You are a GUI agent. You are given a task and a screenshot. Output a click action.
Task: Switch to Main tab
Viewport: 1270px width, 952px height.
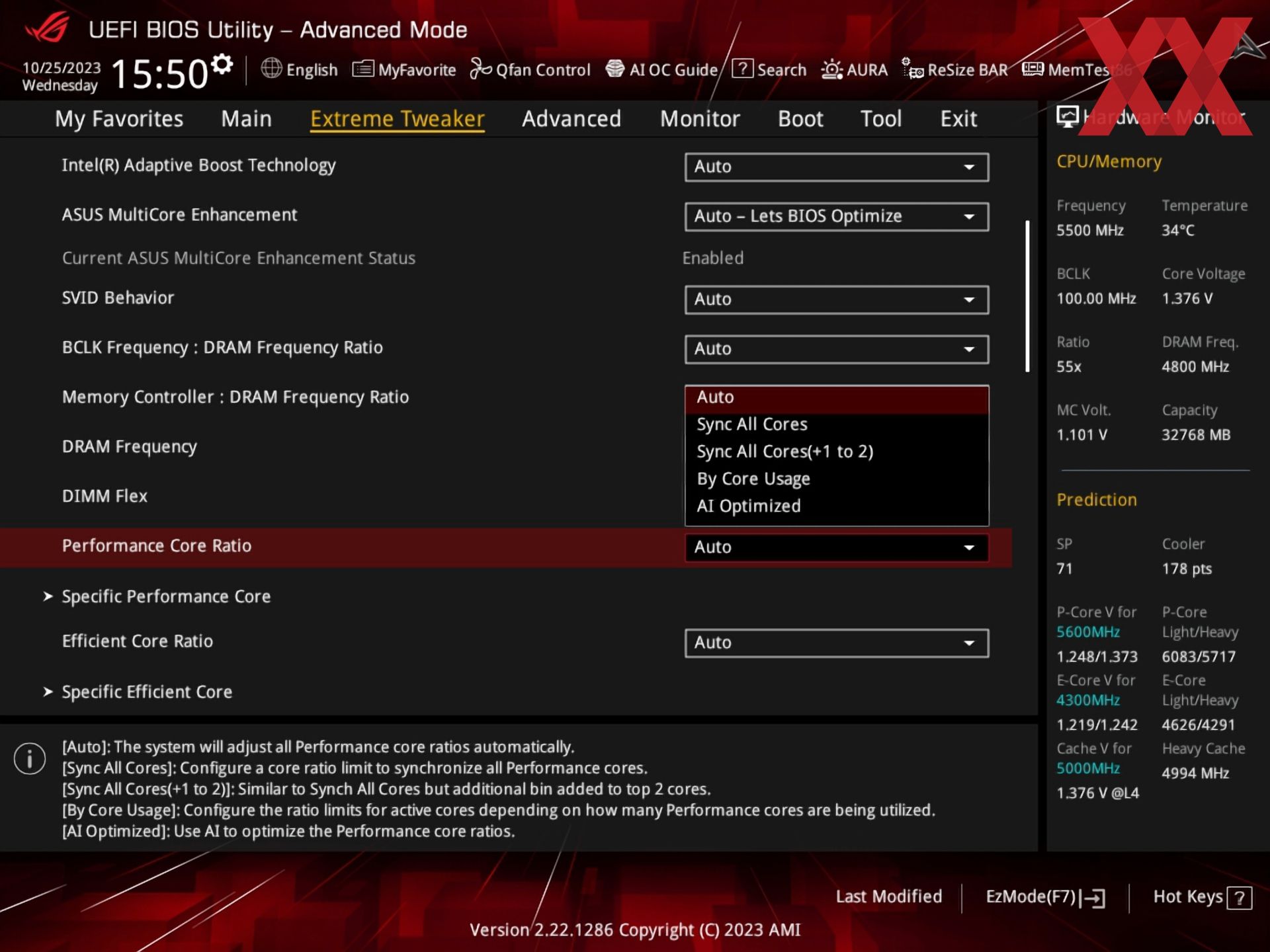246,119
